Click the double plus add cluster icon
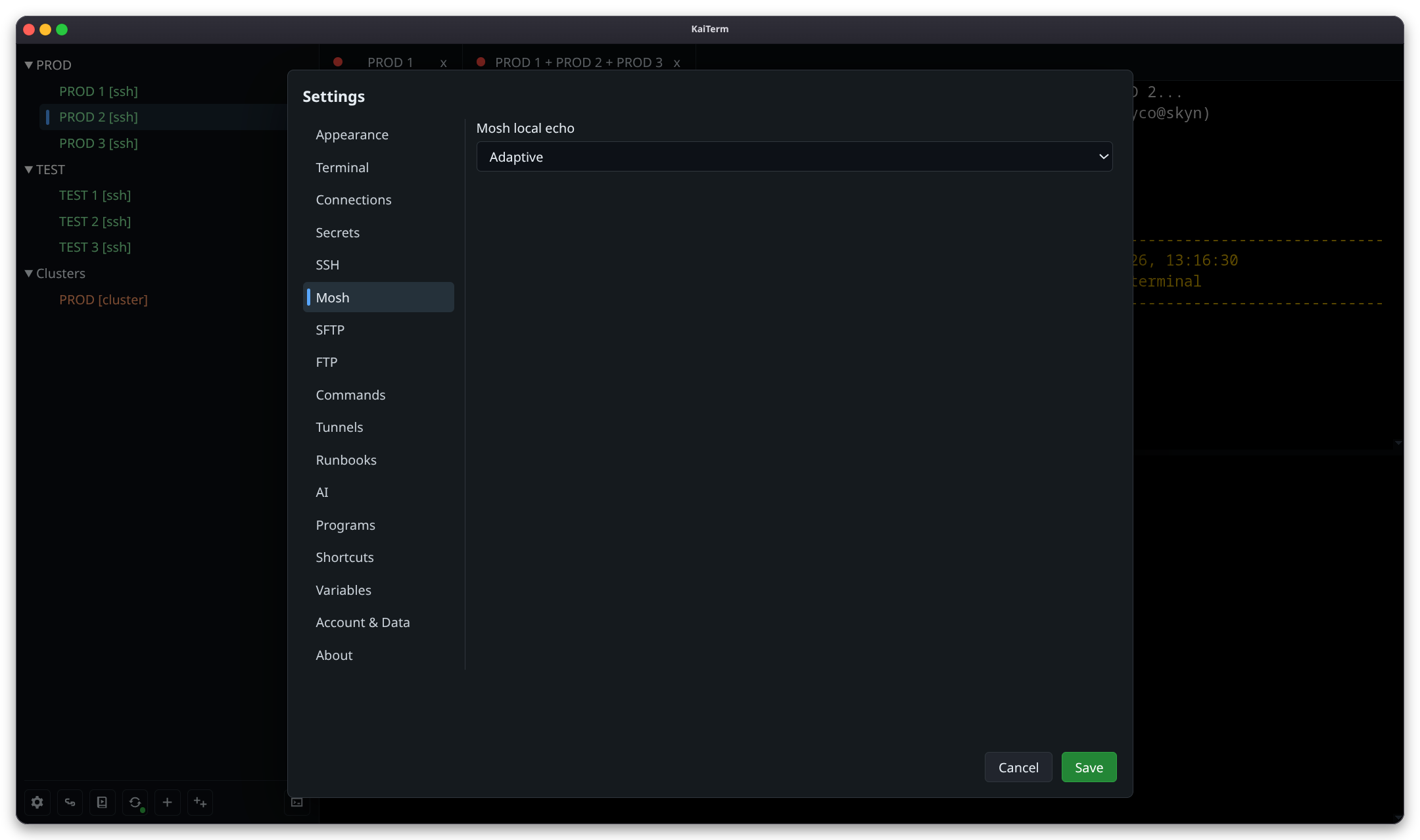 (x=200, y=802)
